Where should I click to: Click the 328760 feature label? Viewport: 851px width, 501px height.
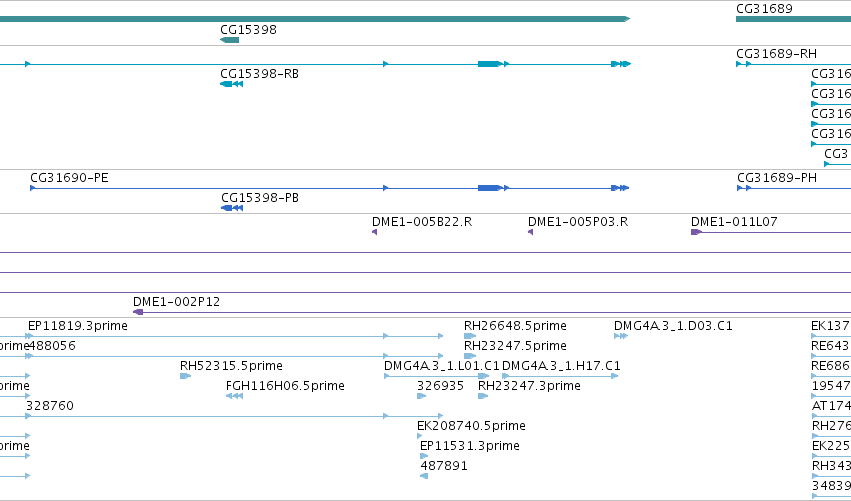pos(49,406)
